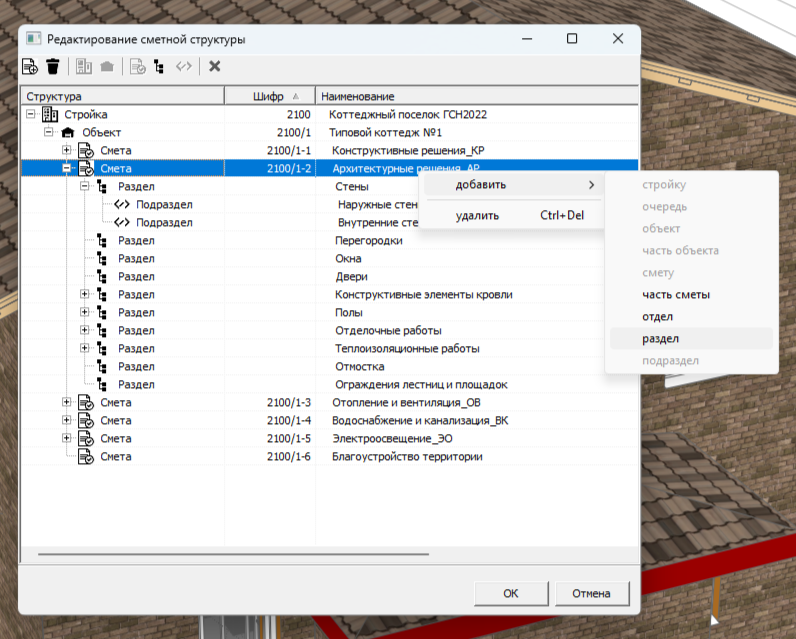Click the Раздел icon of Отмостка row
796x639 pixels.
pyautogui.click(x=102, y=366)
